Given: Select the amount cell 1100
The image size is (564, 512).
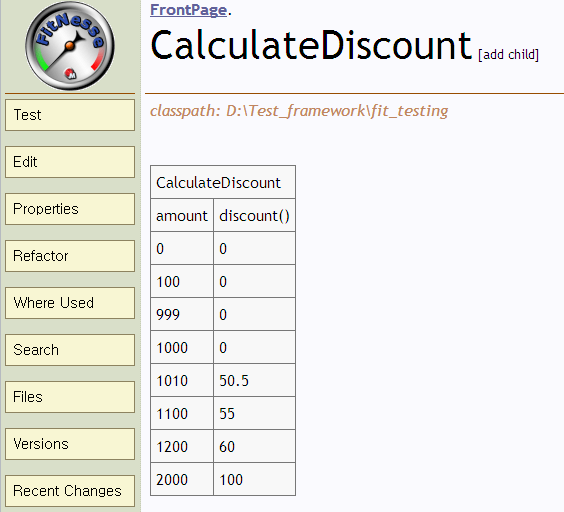Looking at the screenshot, I should (182, 413).
